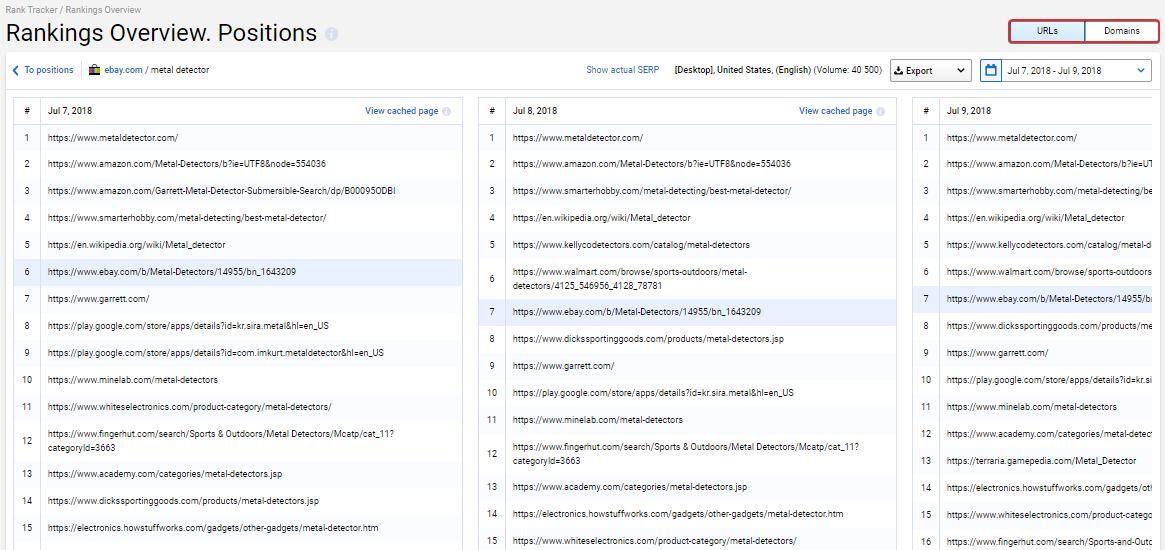Click dickssportinggoods URL at position 8 Jul 8
Screen dimensions: 1165x550
(648, 339)
